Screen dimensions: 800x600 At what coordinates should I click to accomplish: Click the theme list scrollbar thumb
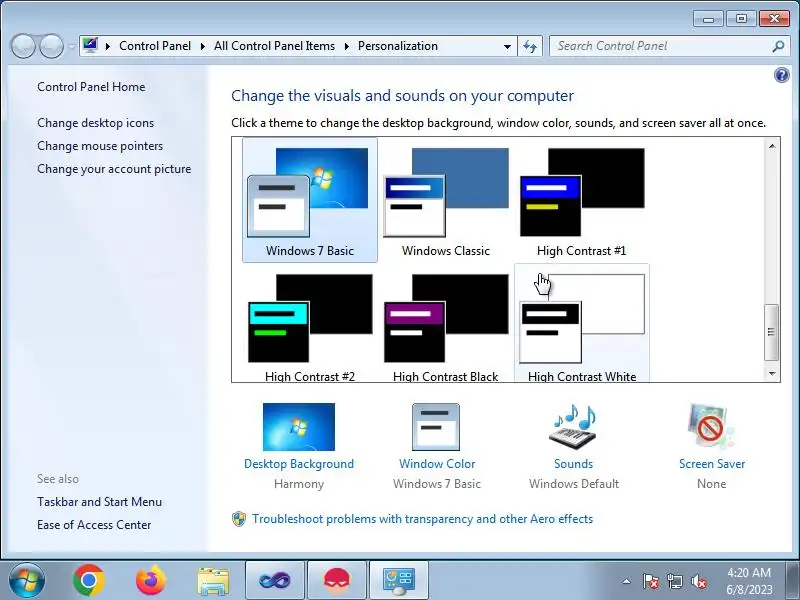pos(771,332)
